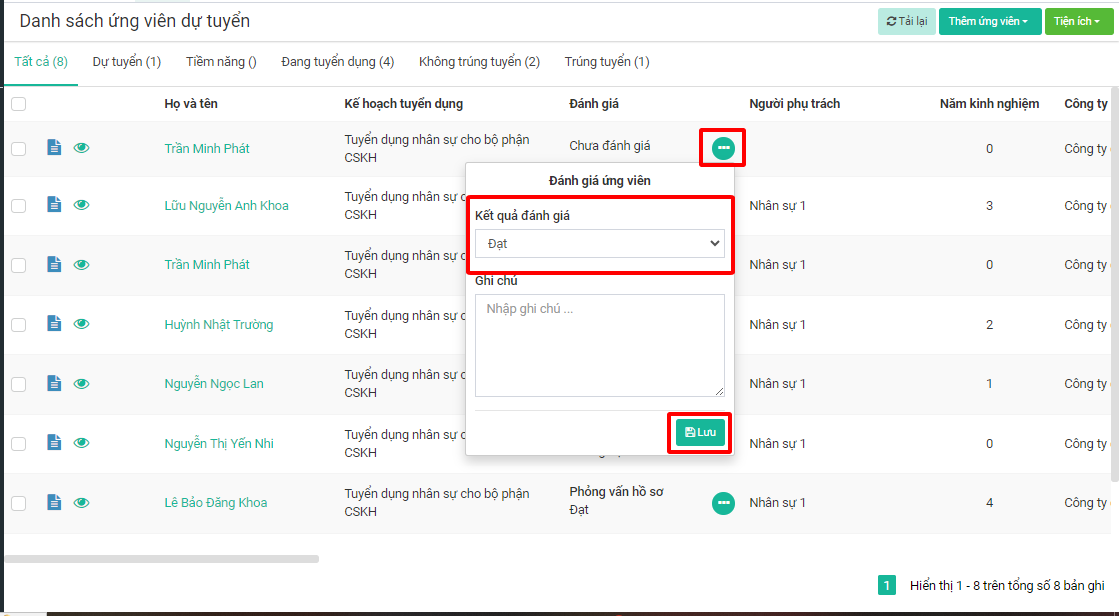Click the horizontal scrollbar below the table

(161, 559)
